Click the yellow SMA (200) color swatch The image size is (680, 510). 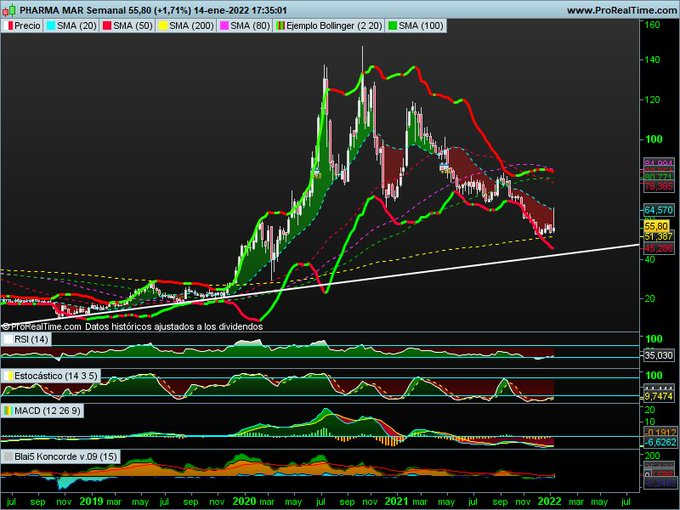tap(163, 26)
